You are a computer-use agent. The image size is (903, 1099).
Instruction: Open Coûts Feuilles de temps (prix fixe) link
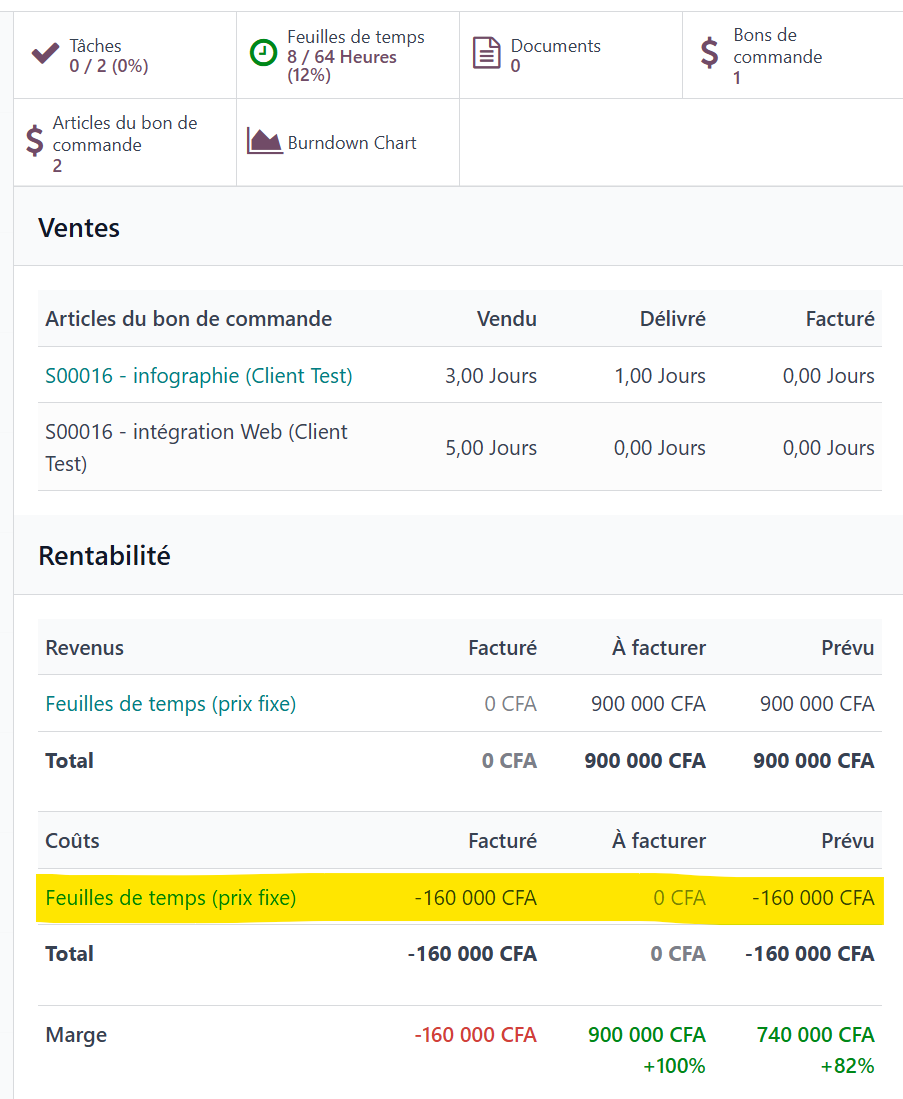tap(170, 898)
